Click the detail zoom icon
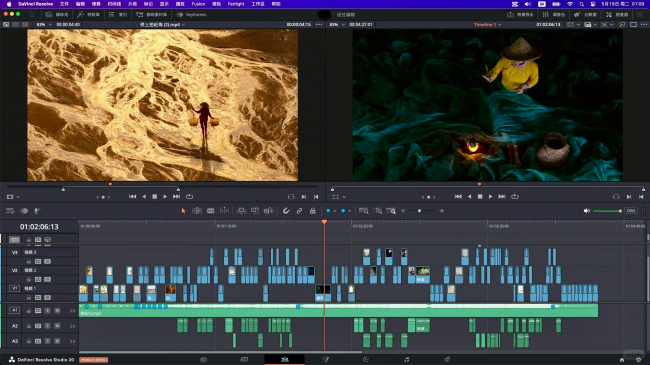The image size is (650, 365). (378, 211)
